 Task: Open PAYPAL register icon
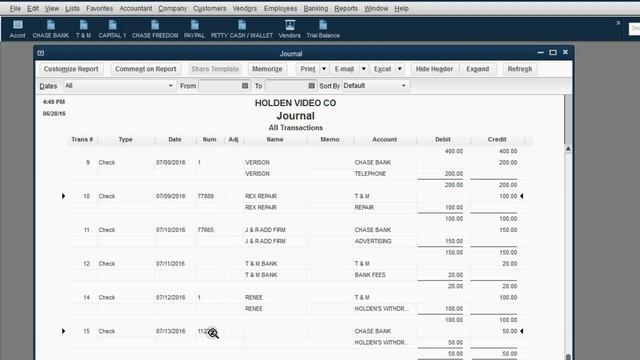[194, 29]
